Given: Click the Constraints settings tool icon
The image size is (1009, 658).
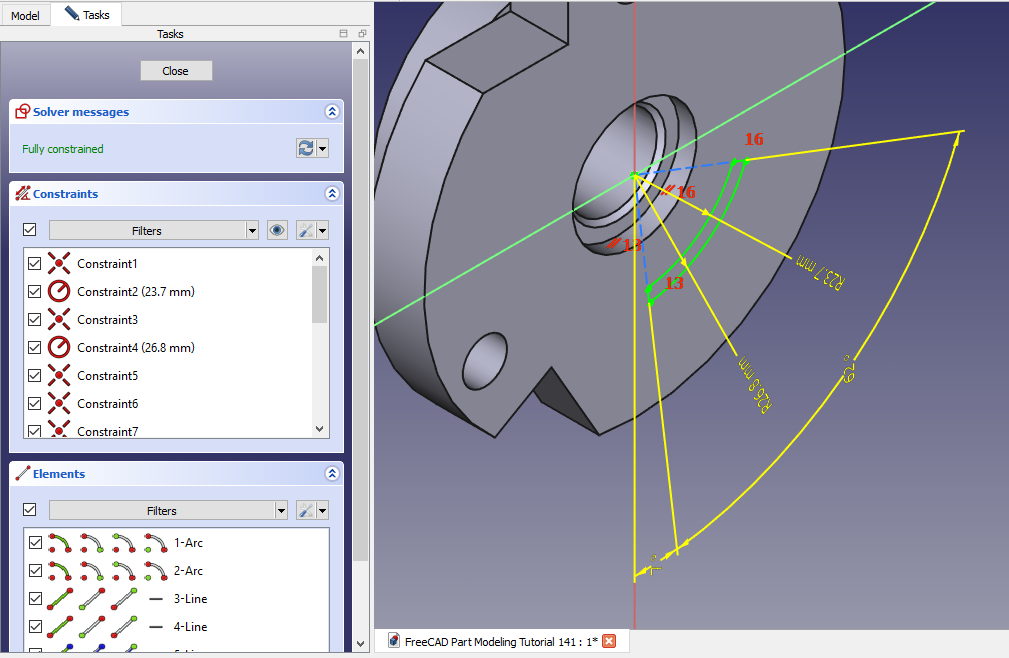Looking at the screenshot, I should coord(307,231).
